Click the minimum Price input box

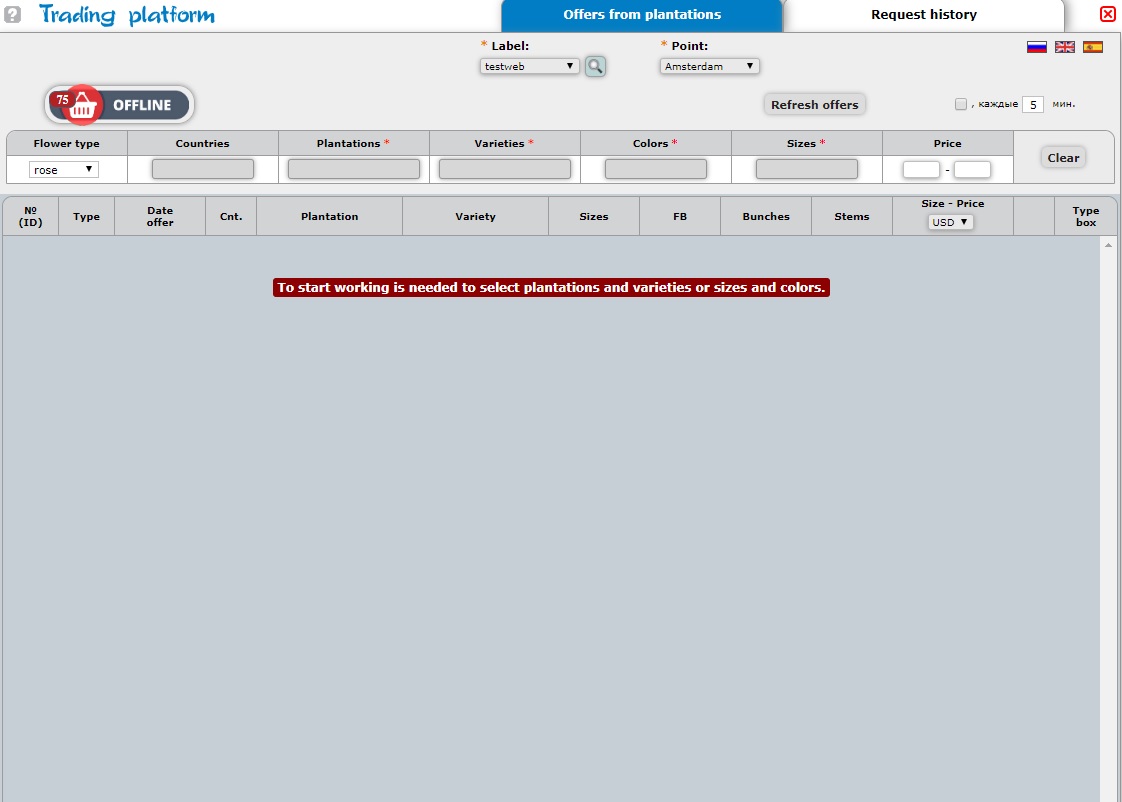[921, 170]
